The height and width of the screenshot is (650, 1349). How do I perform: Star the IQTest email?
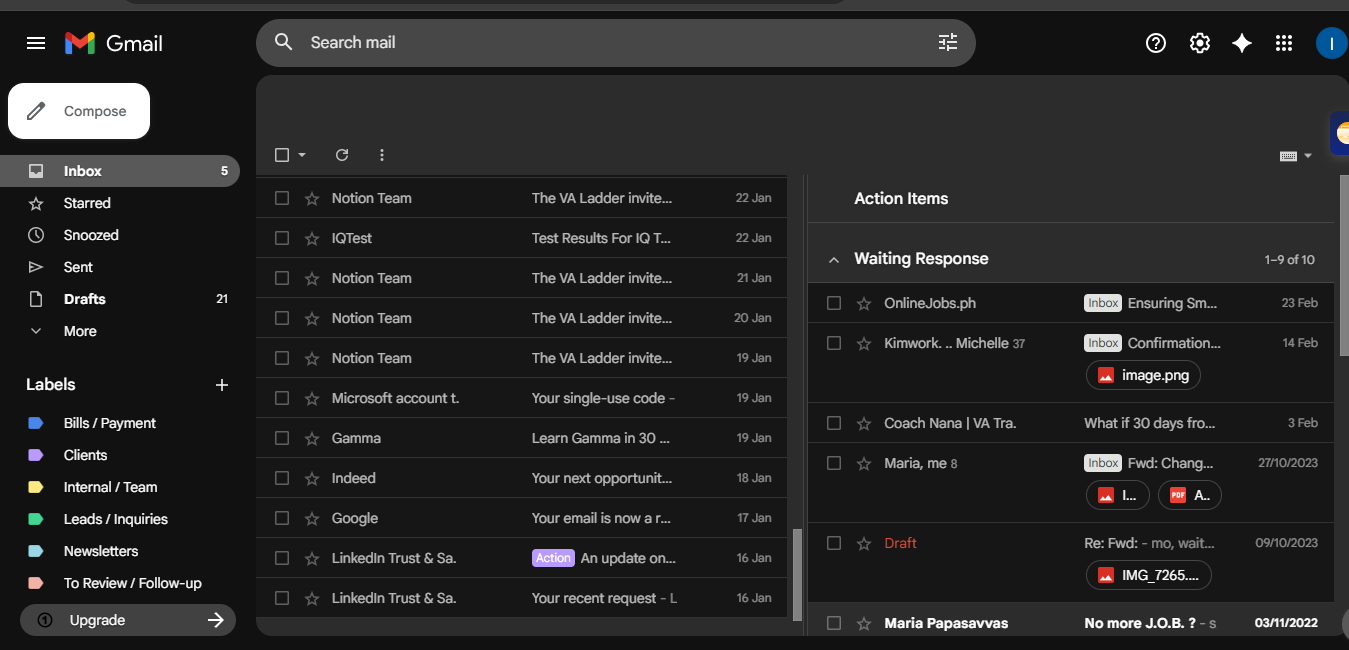tap(312, 239)
